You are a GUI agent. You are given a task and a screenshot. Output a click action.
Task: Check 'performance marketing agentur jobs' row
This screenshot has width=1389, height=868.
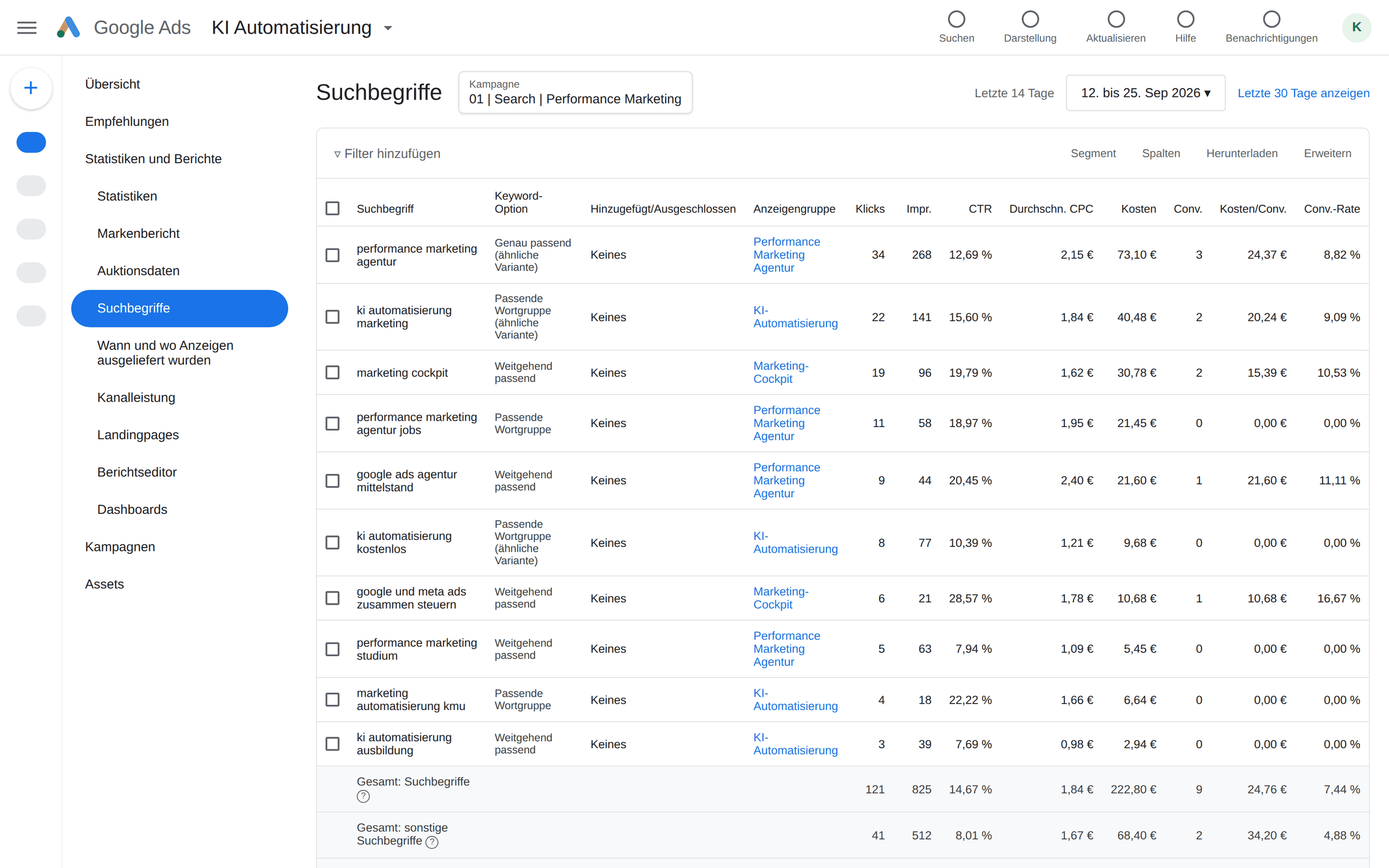click(x=332, y=423)
